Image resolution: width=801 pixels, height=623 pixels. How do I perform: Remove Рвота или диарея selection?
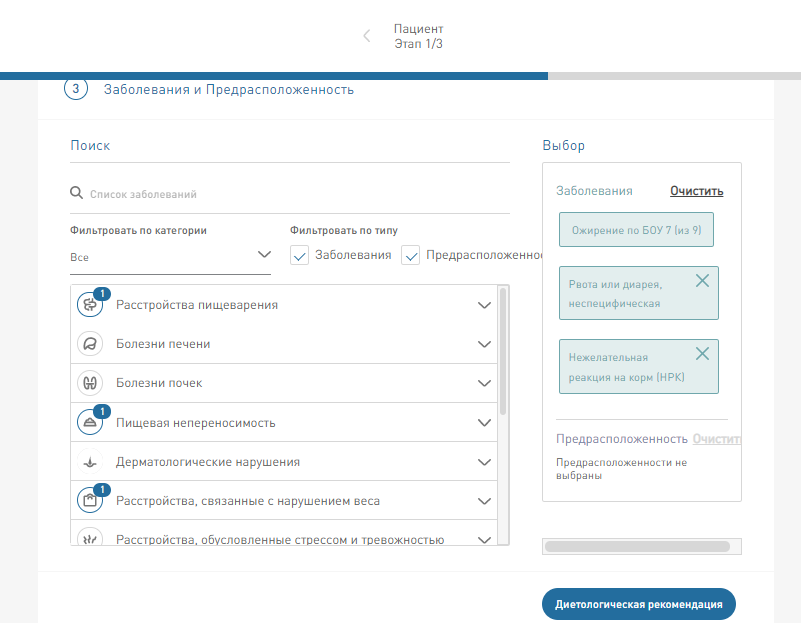click(702, 281)
